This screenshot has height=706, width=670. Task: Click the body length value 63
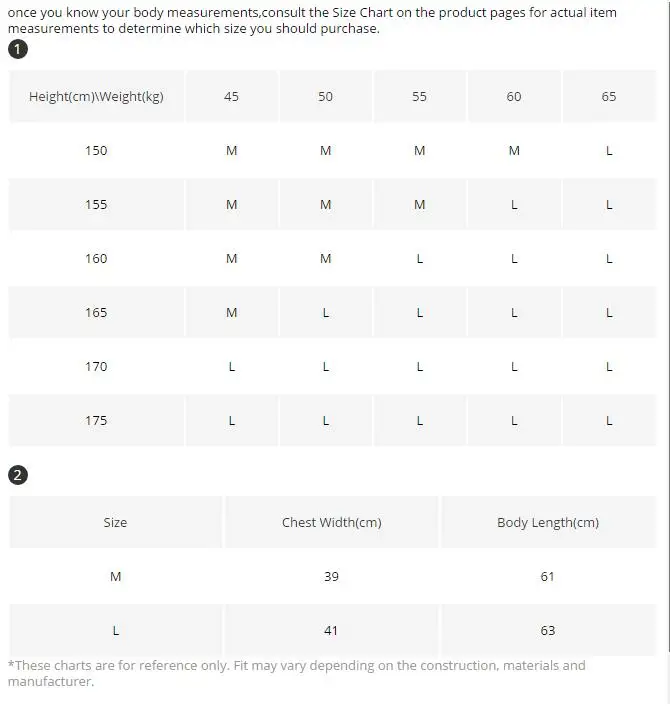pyautogui.click(x=548, y=630)
